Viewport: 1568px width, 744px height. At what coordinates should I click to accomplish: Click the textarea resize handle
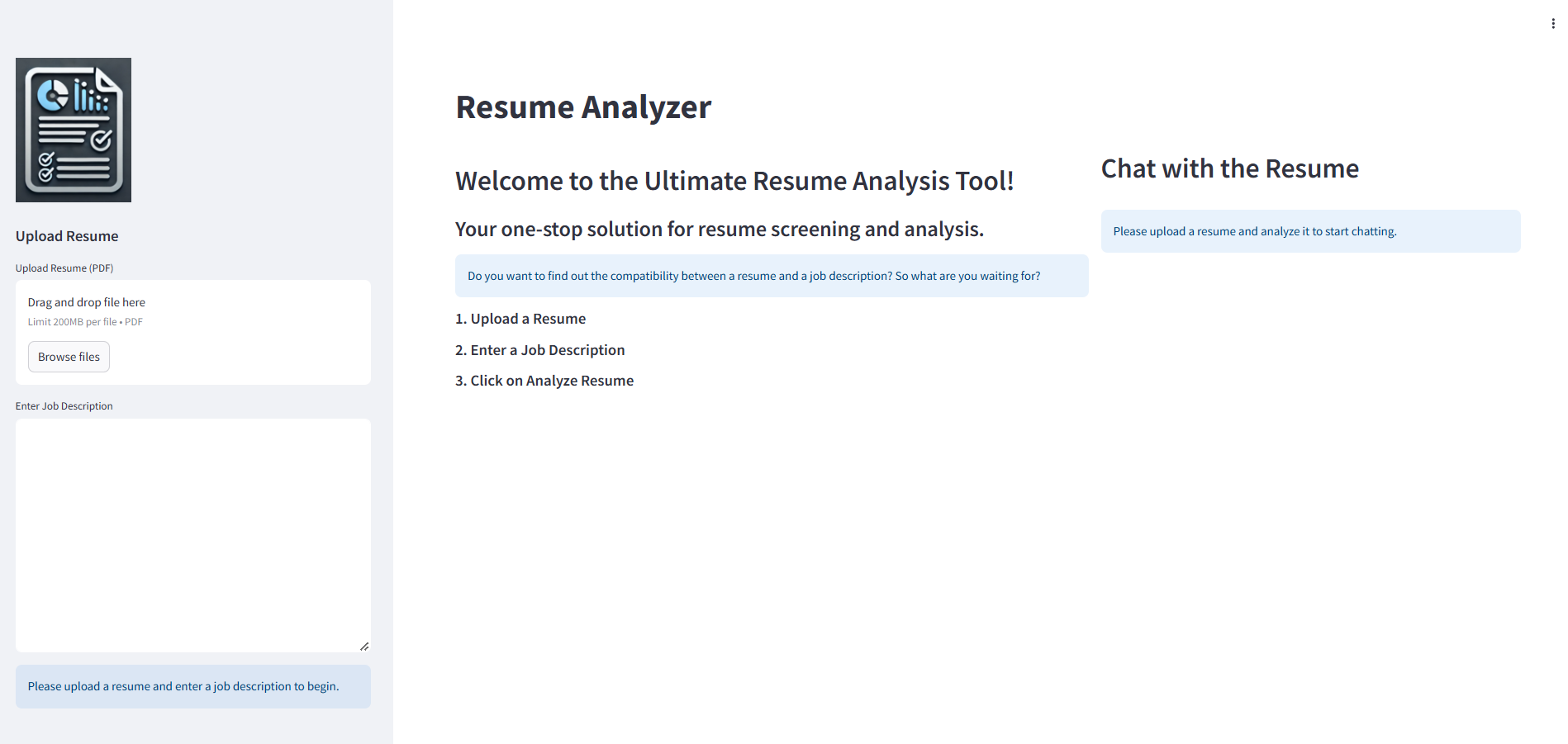(364, 646)
